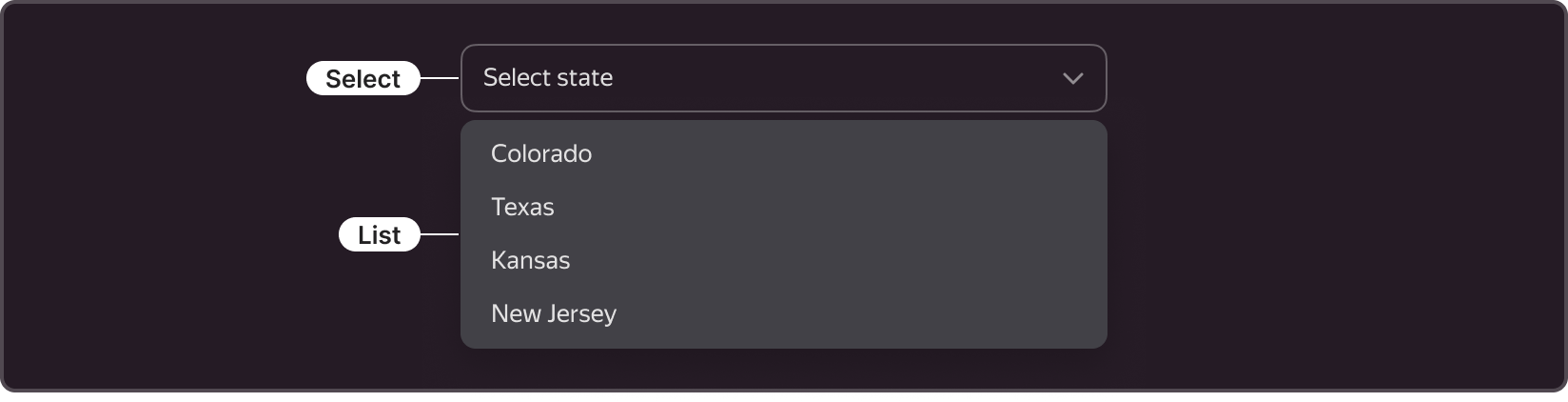Click the white Select annotation label

(363, 78)
